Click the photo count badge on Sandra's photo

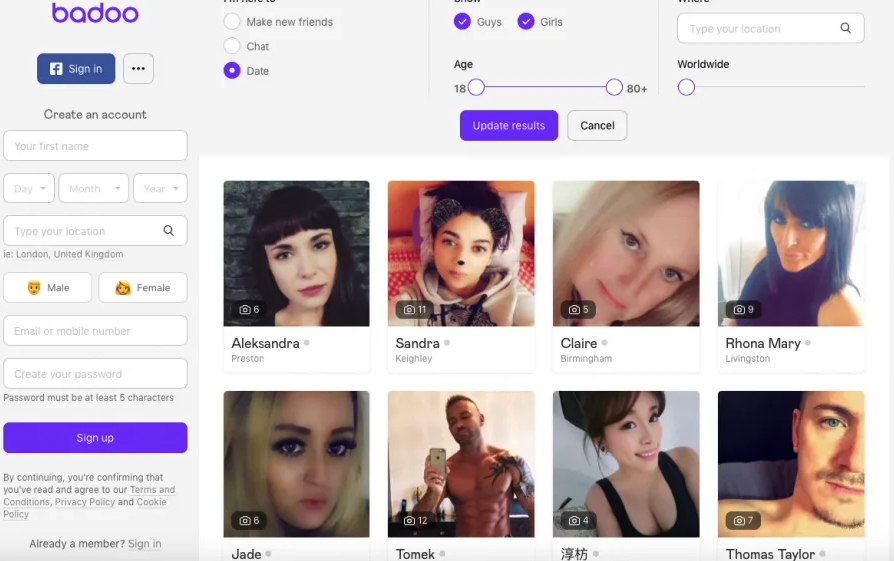click(x=415, y=309)
